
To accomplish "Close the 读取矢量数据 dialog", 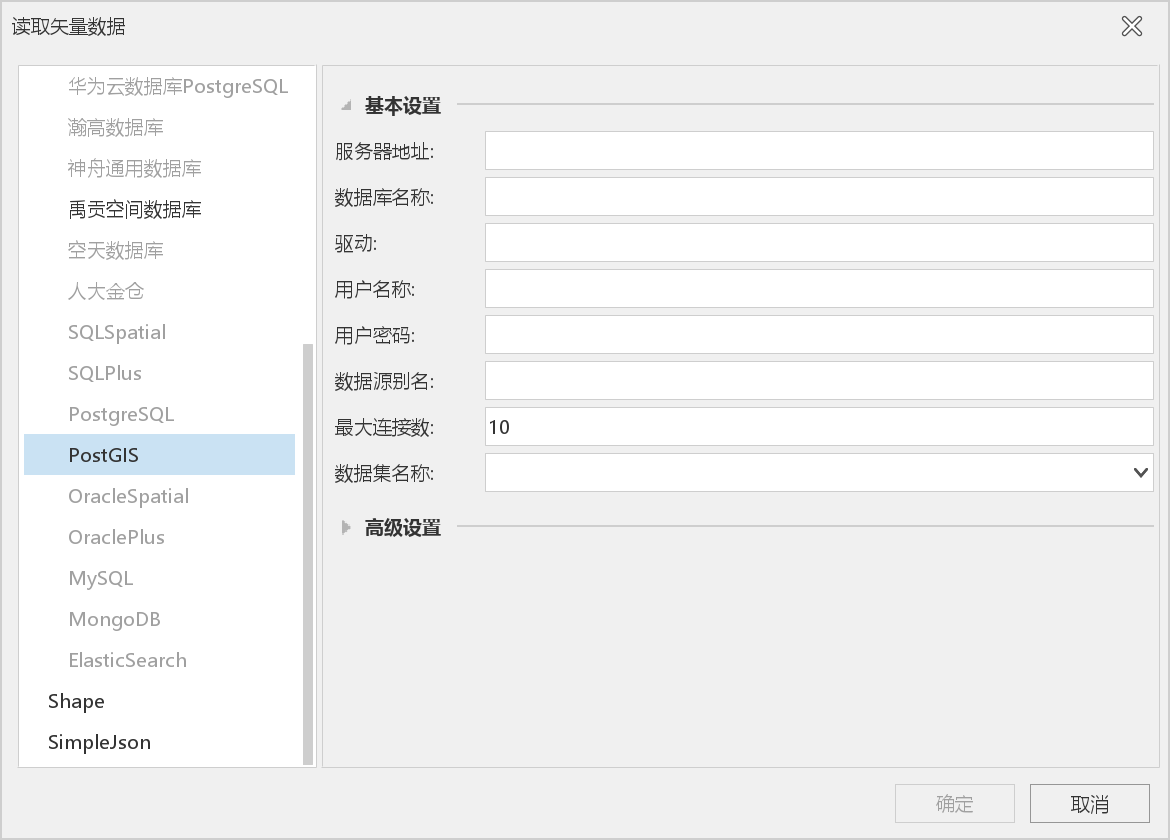I will [x=1131, y=26].
